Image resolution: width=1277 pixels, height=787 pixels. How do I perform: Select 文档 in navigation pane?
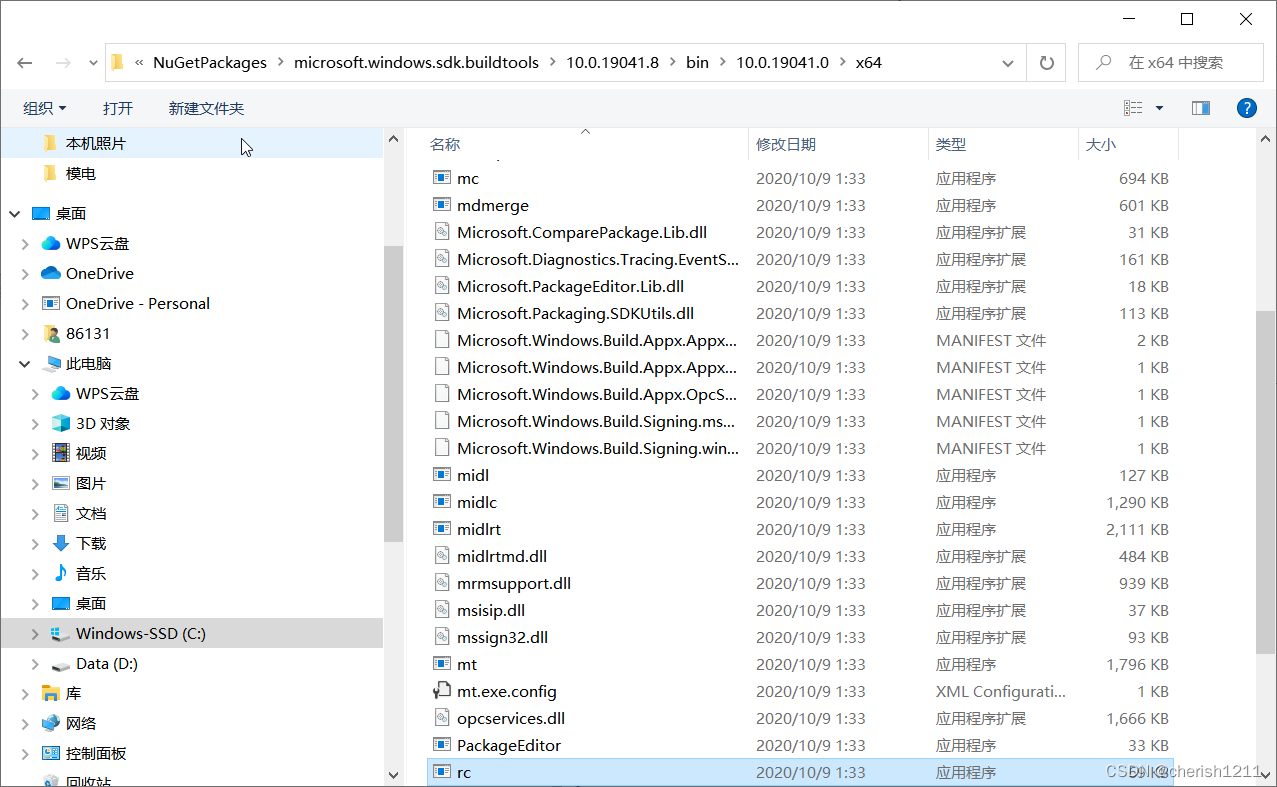(91, 513)
